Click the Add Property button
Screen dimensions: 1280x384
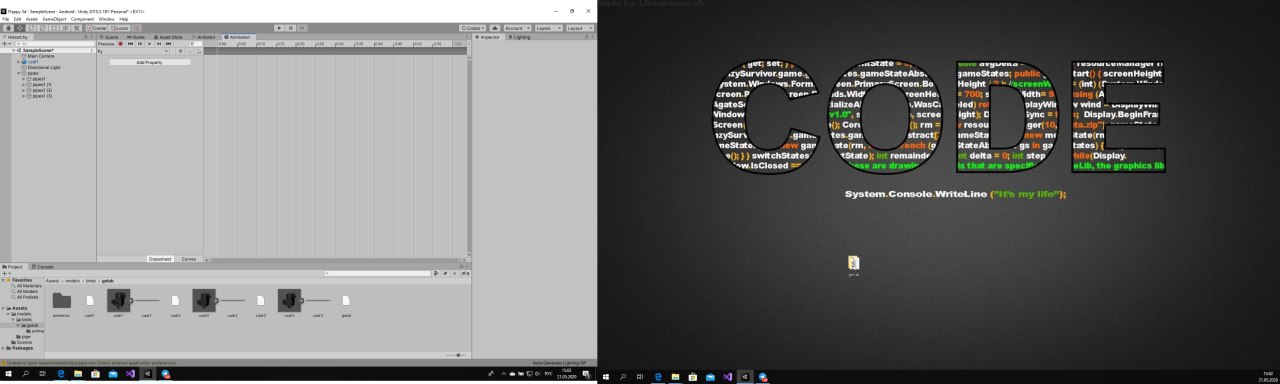coord(149,62)
